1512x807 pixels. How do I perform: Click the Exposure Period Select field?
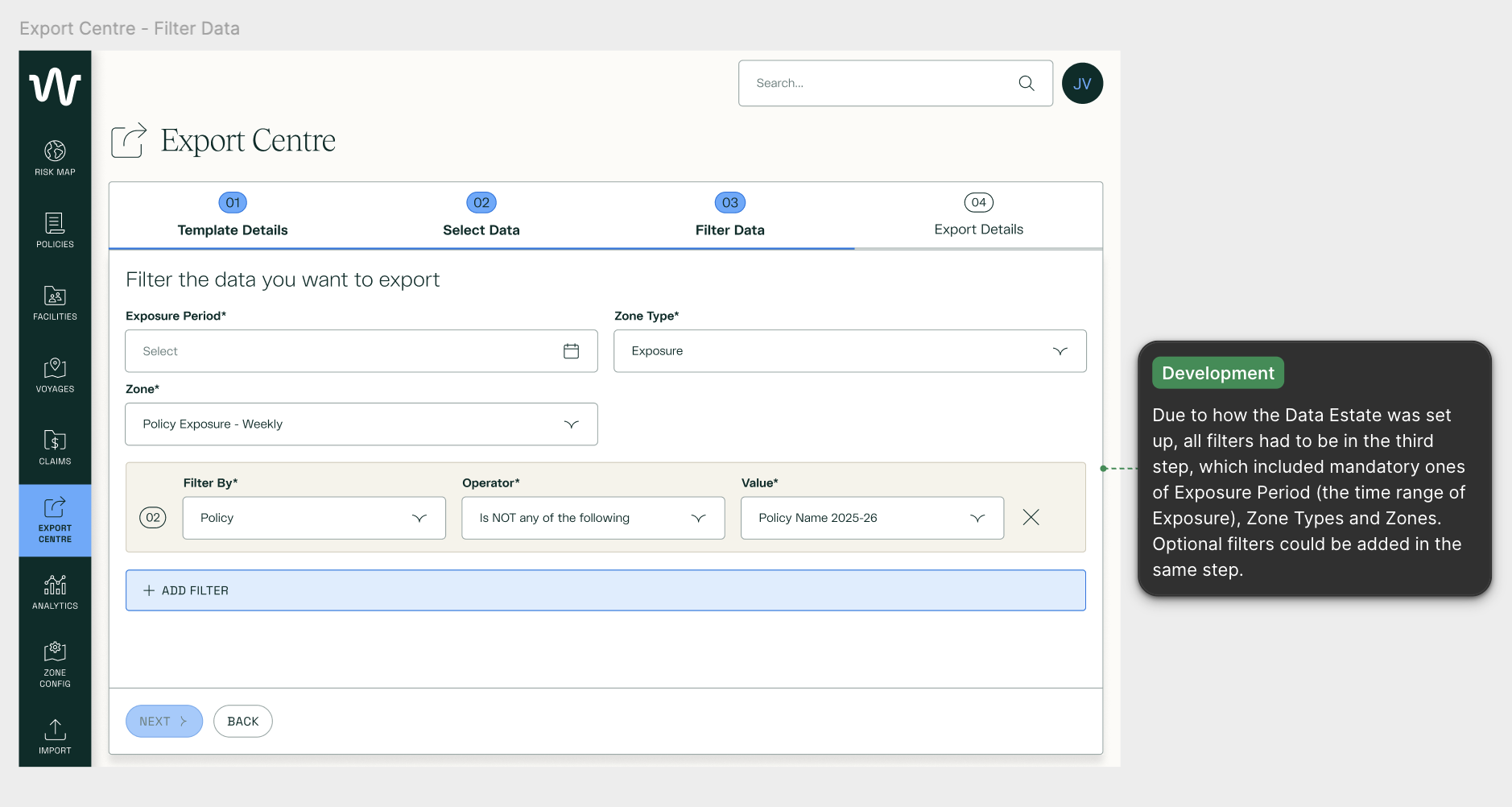[361, 351]
